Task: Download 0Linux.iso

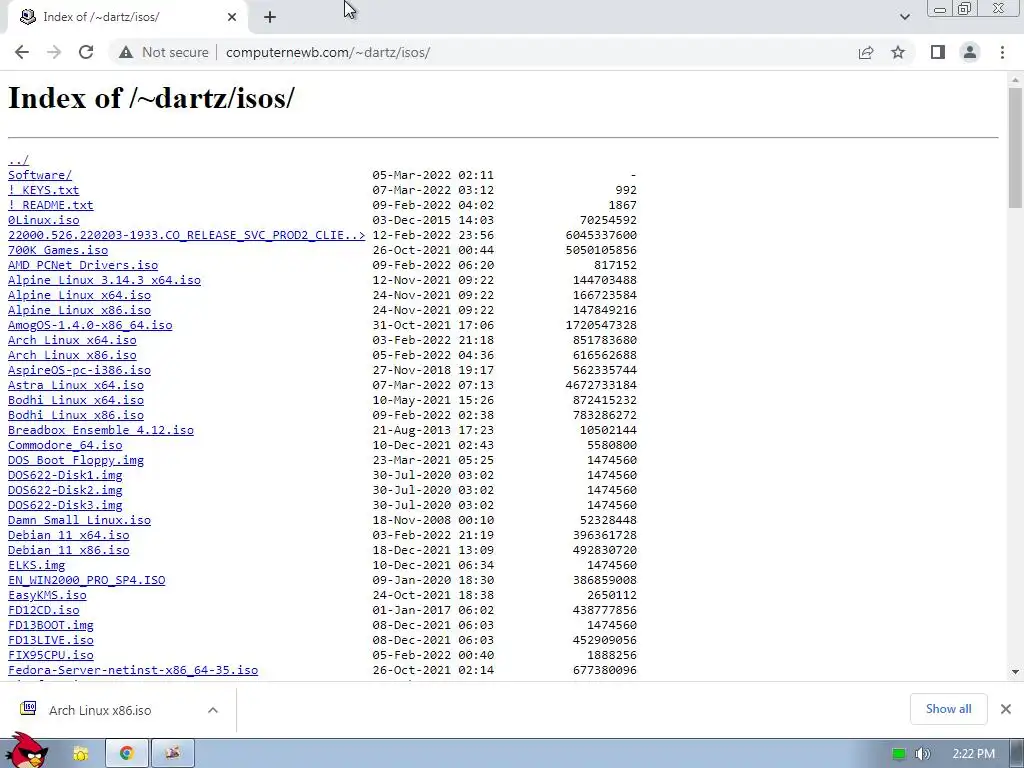Action: [x=43, y=220]
